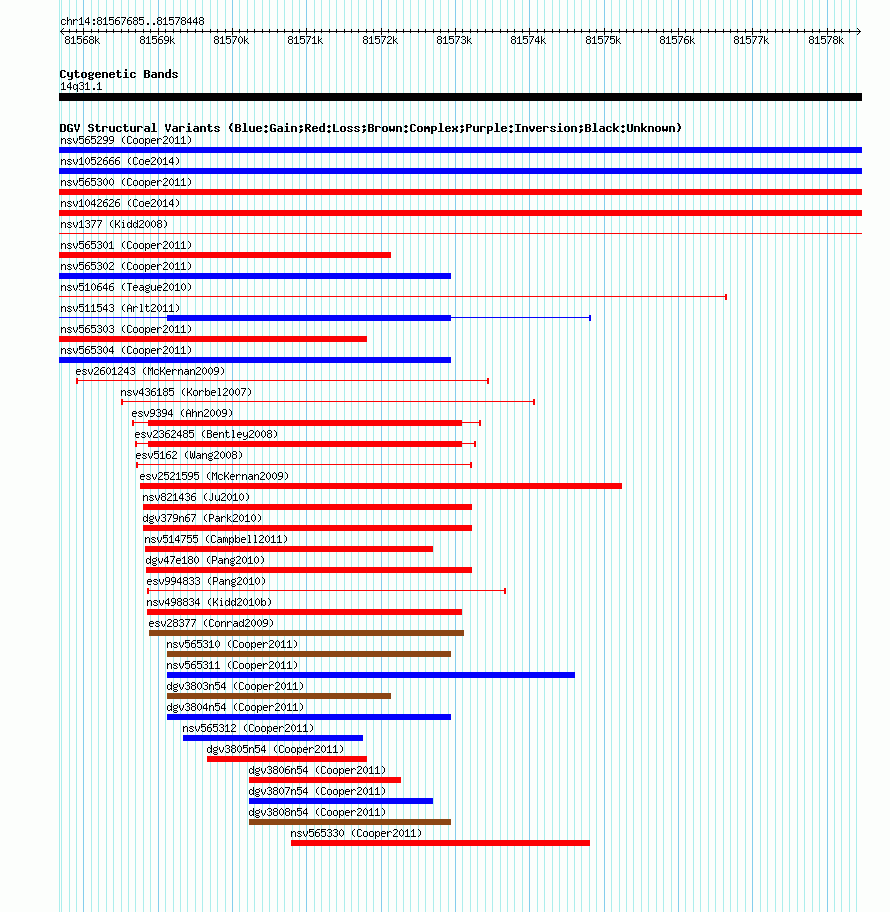The image size is (890, 912).
Task: Click the 81573k ruler tick label
Action: (x=454, y=40)
